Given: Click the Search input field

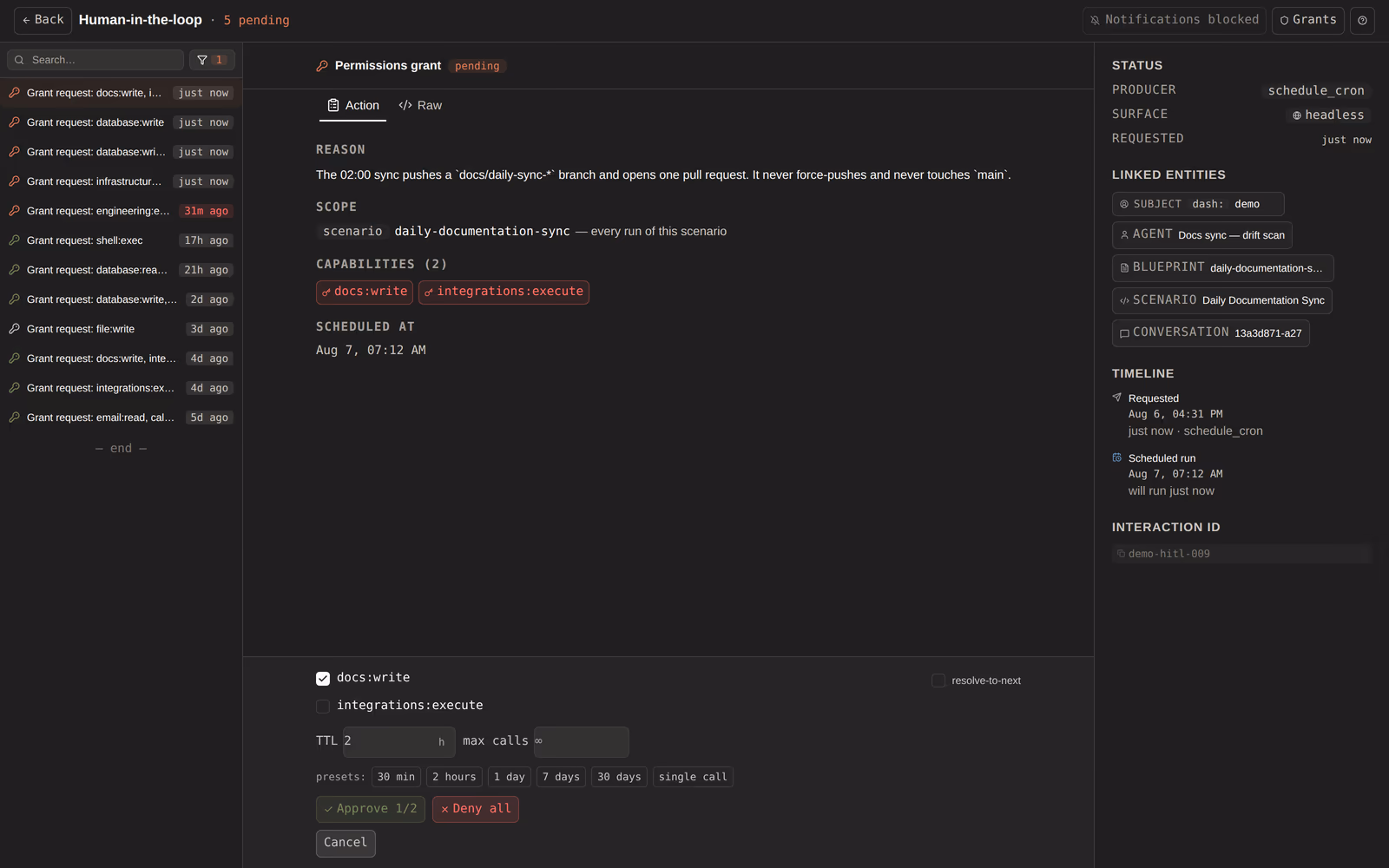Looking at the screenshot, I should pos(95,60).
